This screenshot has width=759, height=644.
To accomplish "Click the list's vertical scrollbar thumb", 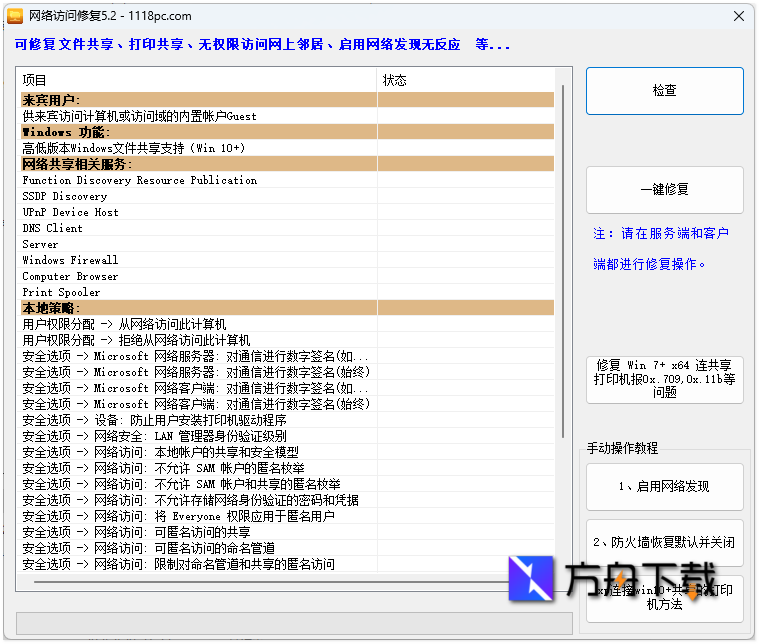I will tap(563, 261).
